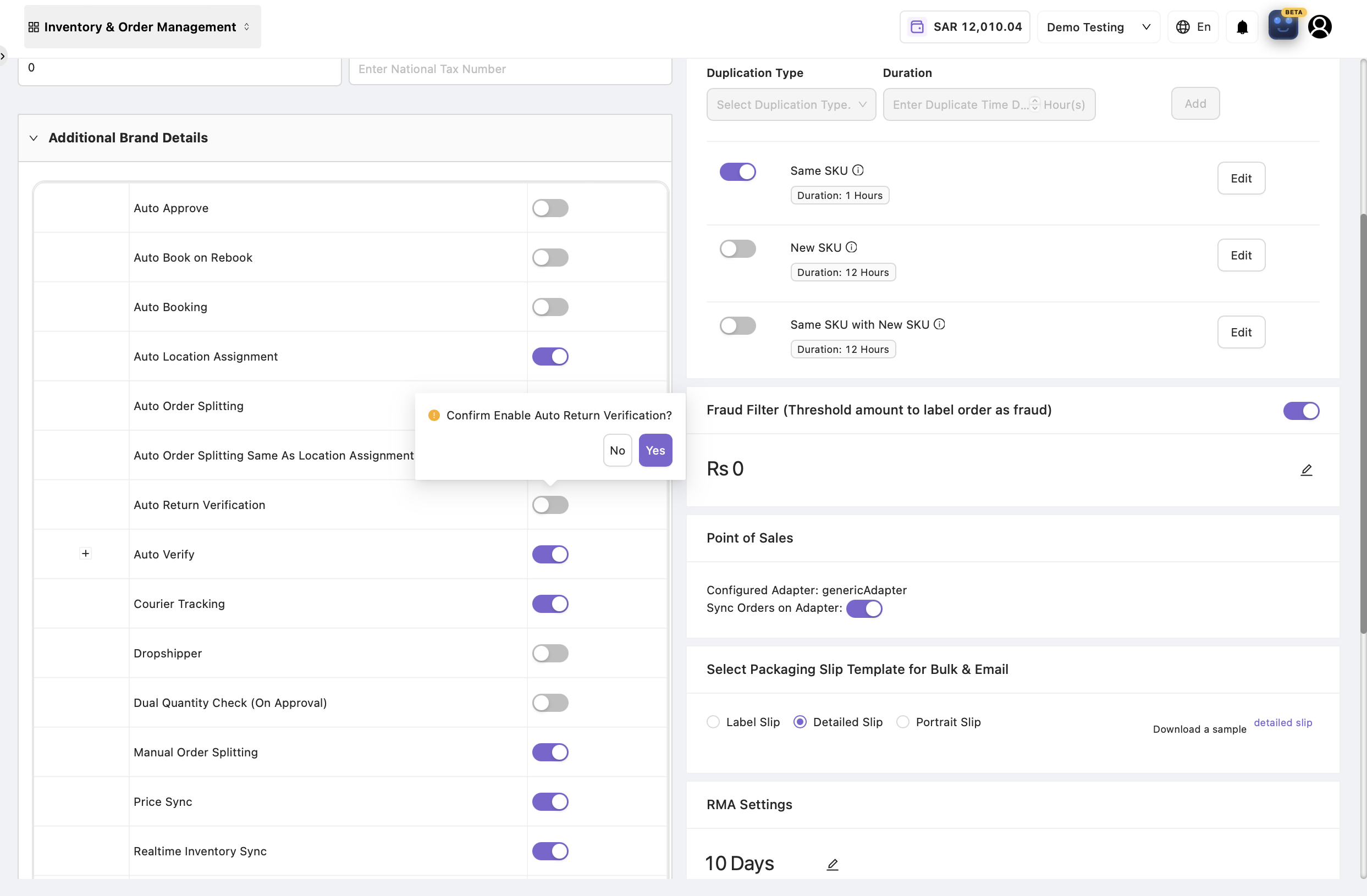The height and width of the screenshot is (896, 1367).
Task: Click the New SKU info icon
Action: (851, 247)
